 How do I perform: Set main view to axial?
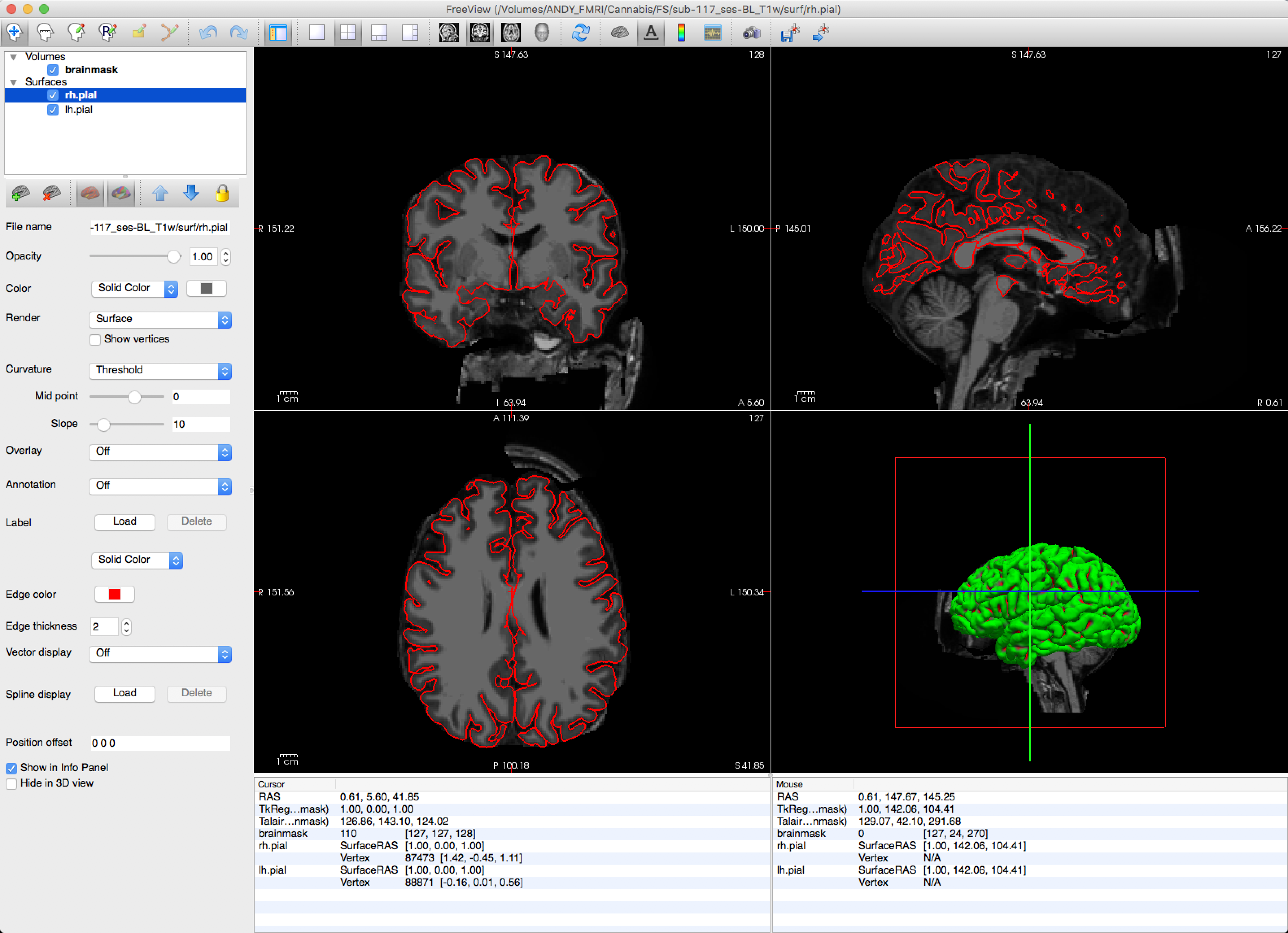point(511,33)
